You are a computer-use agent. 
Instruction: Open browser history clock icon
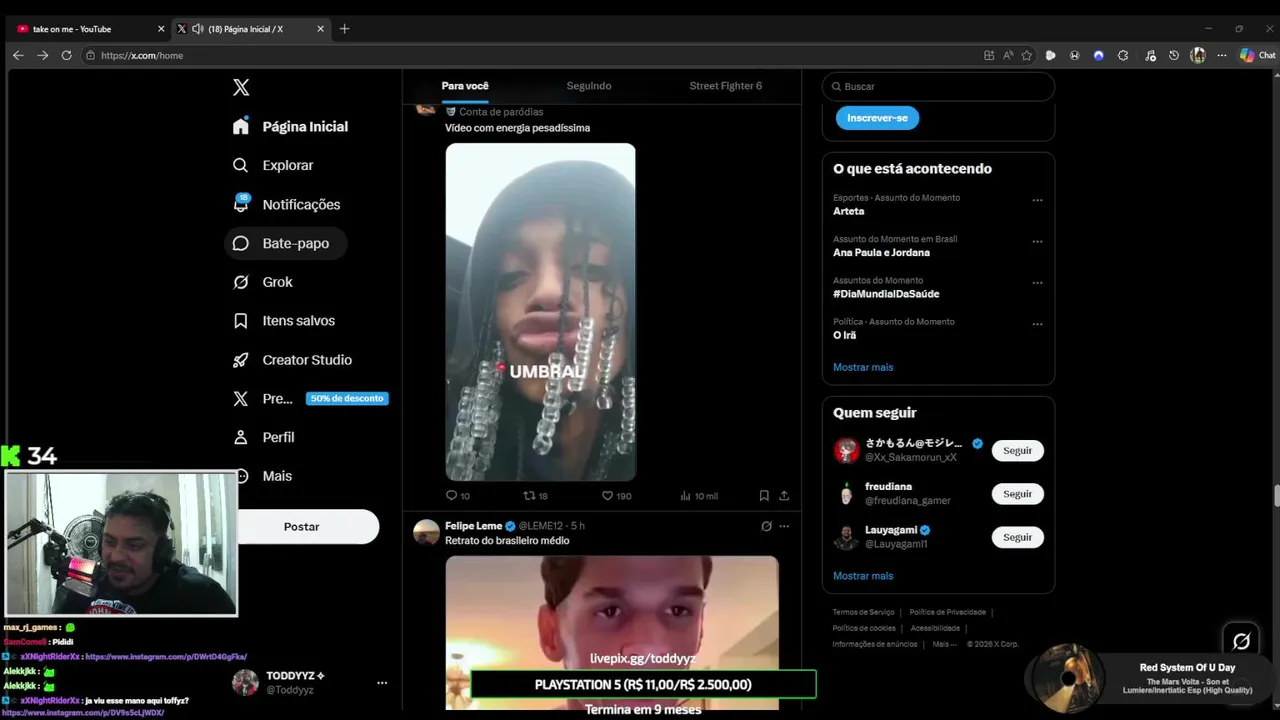1174,55
